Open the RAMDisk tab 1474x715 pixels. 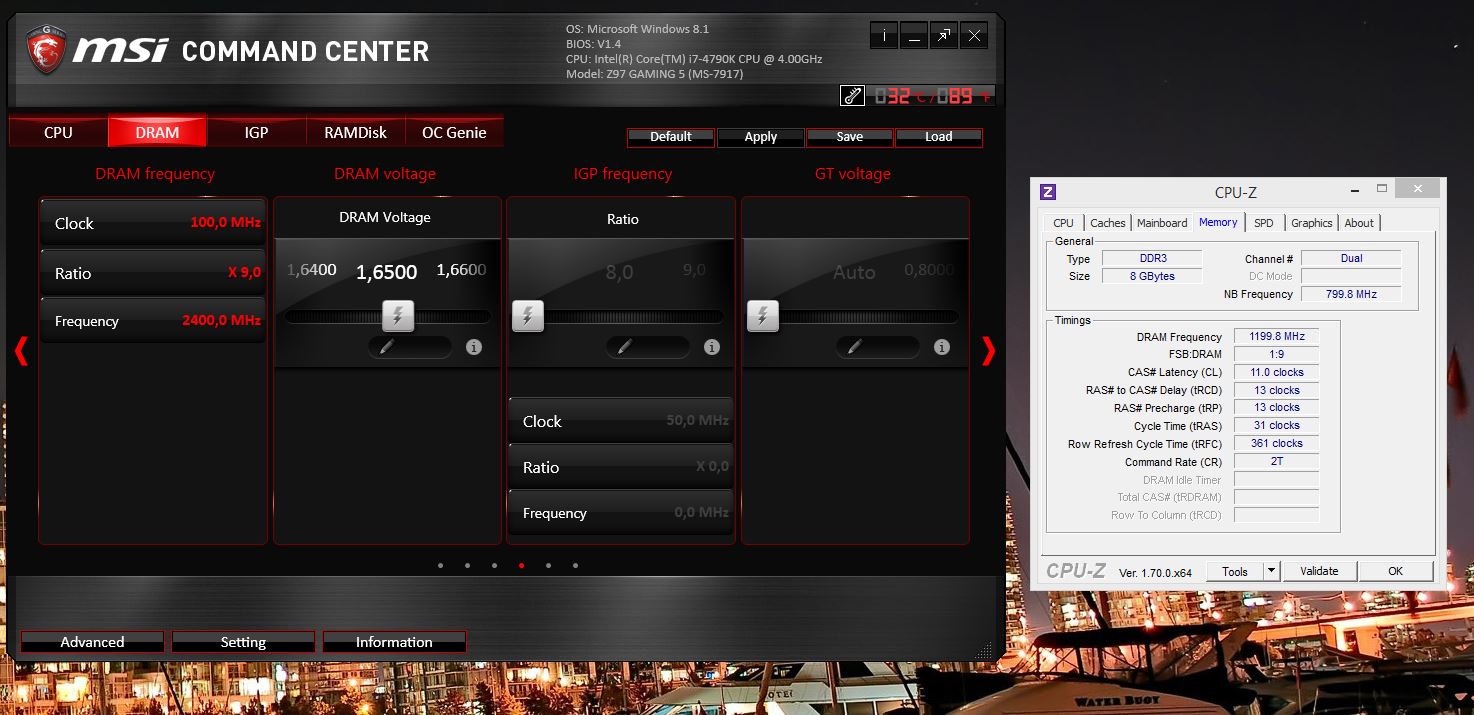point(355,132)
